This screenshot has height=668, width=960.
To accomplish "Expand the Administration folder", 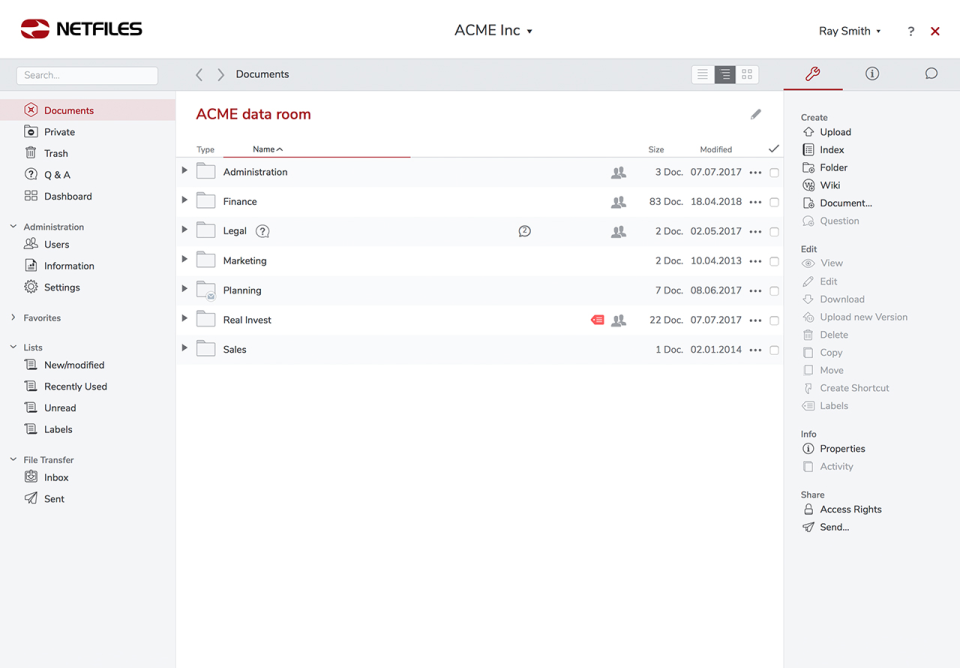I will click(x=184, y=172).
